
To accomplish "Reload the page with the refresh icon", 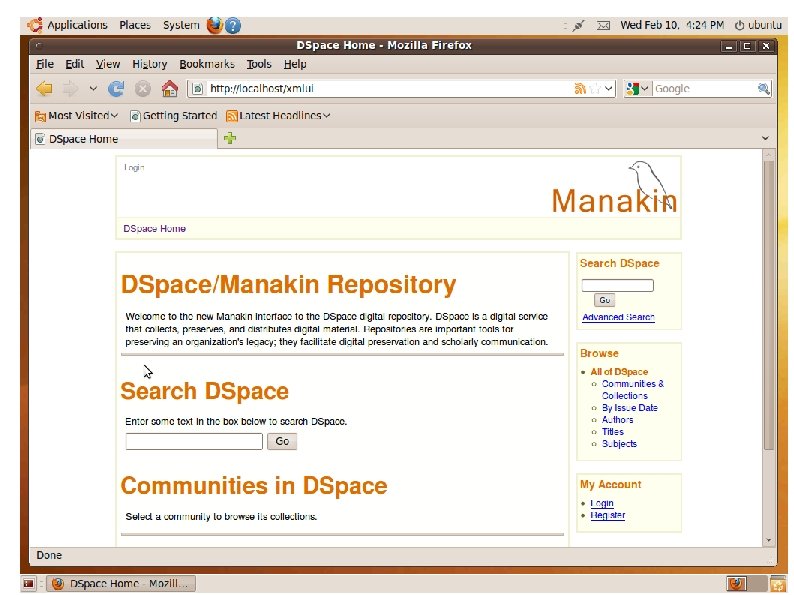I will pyautogui.click(x=116, y=89).
